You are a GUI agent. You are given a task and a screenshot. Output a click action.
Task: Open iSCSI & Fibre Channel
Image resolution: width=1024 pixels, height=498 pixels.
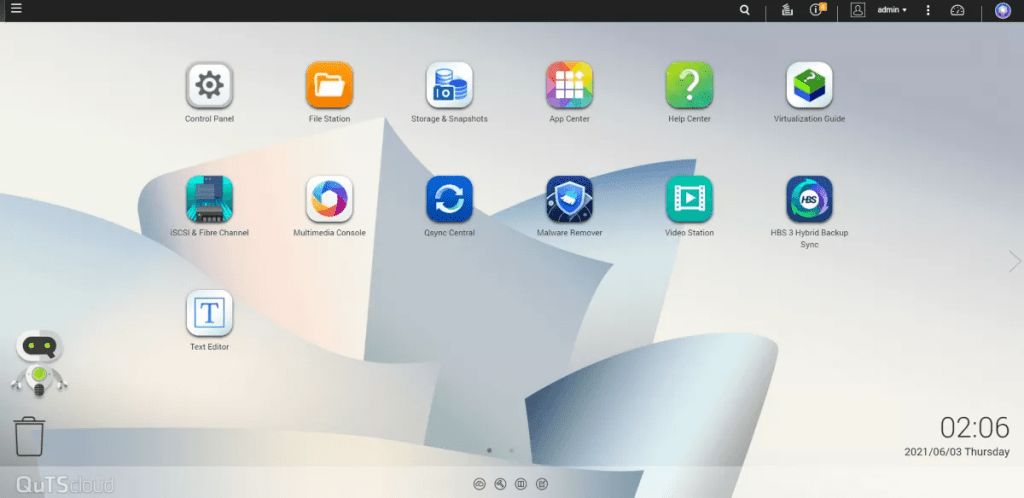pyautogui.click(x=209, y=199)
